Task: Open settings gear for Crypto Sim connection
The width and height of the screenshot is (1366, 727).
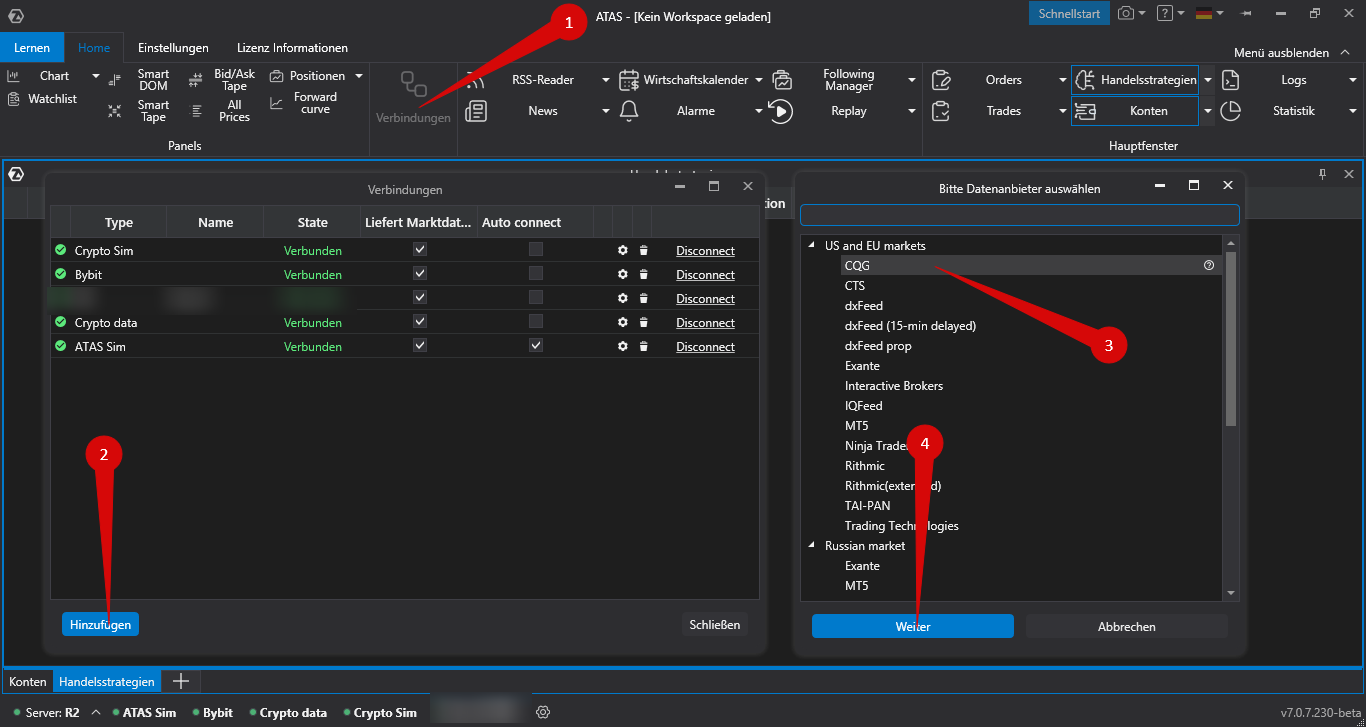Action: click(623, 250)
